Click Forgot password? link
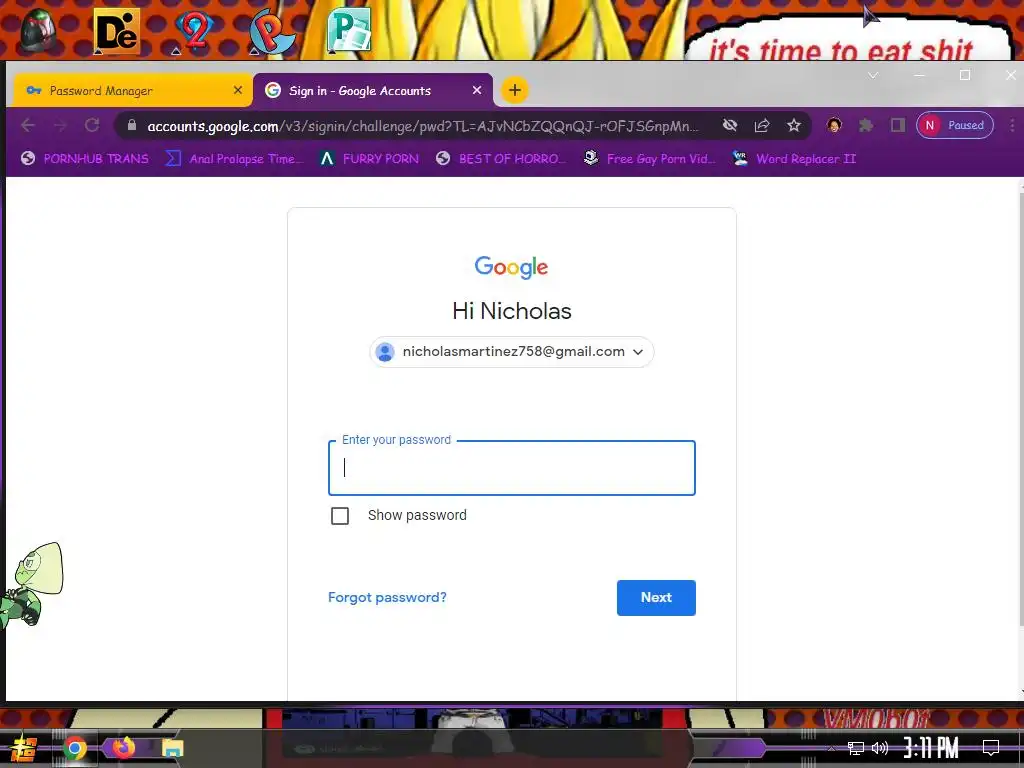Image resolution: width=1024 pixels, height=768 pixels. click(x=387, y=597)
